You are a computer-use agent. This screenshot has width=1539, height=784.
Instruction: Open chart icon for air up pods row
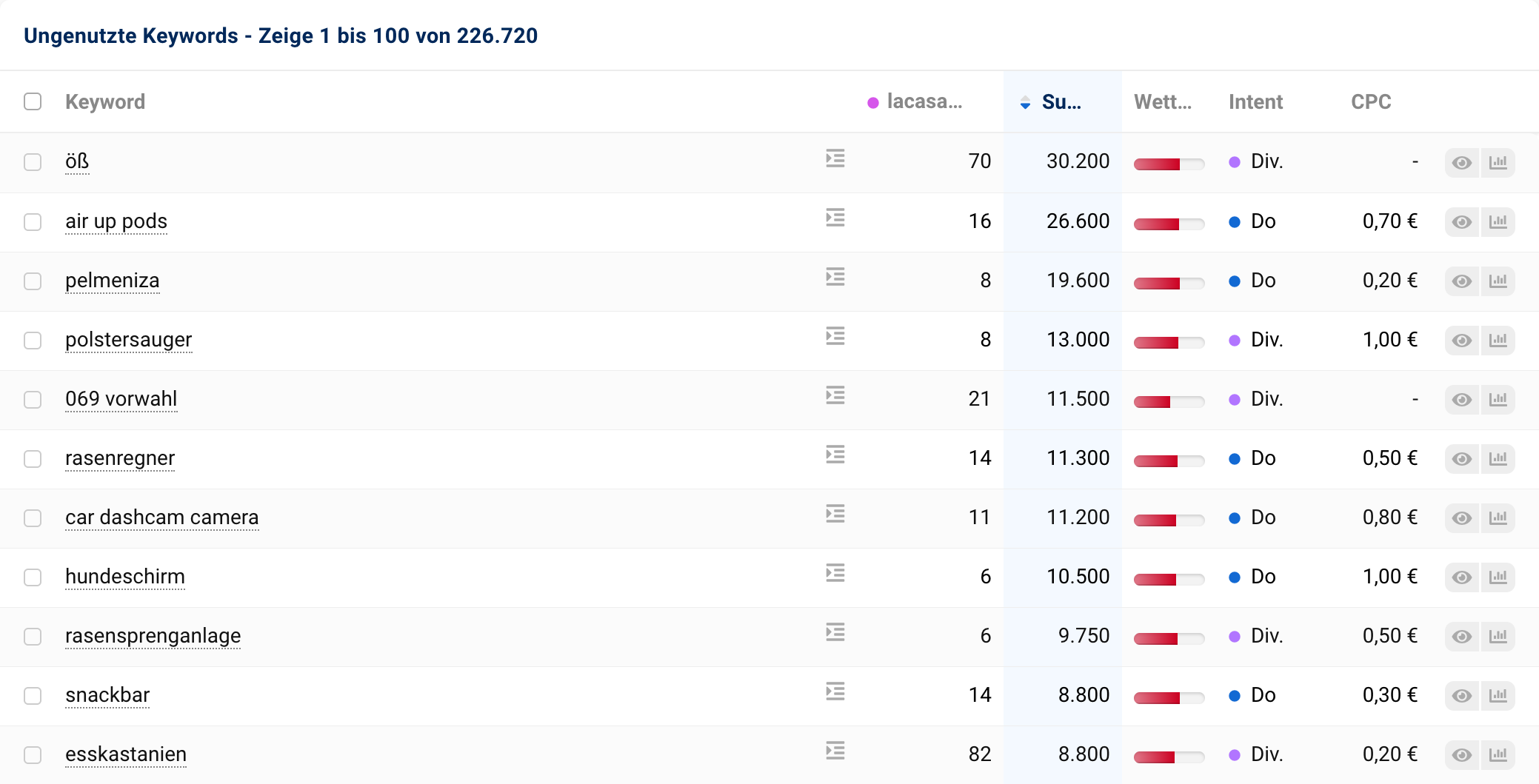[1498, 222]
